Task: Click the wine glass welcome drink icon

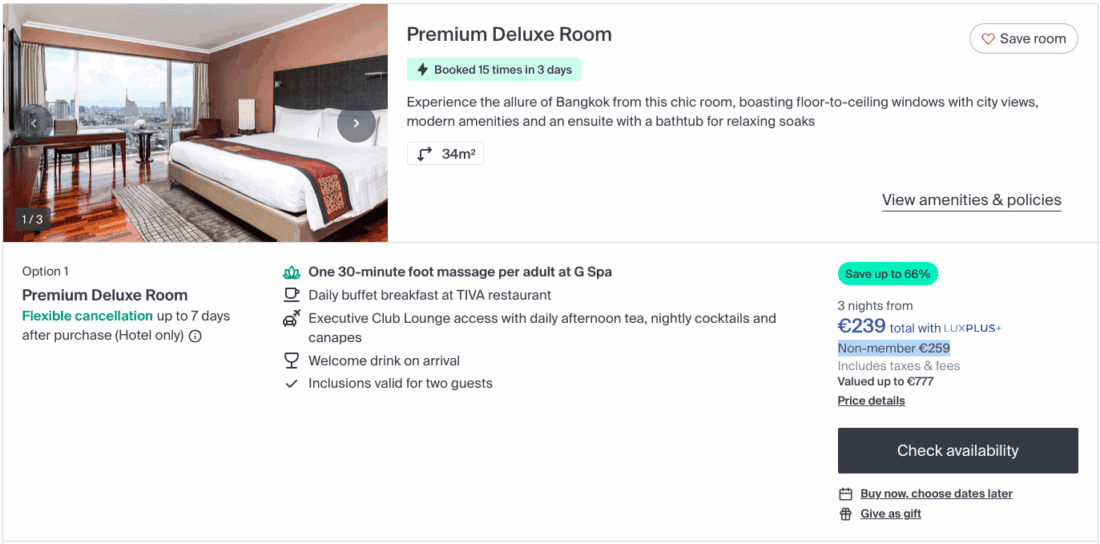Action: tap(292, 360)
